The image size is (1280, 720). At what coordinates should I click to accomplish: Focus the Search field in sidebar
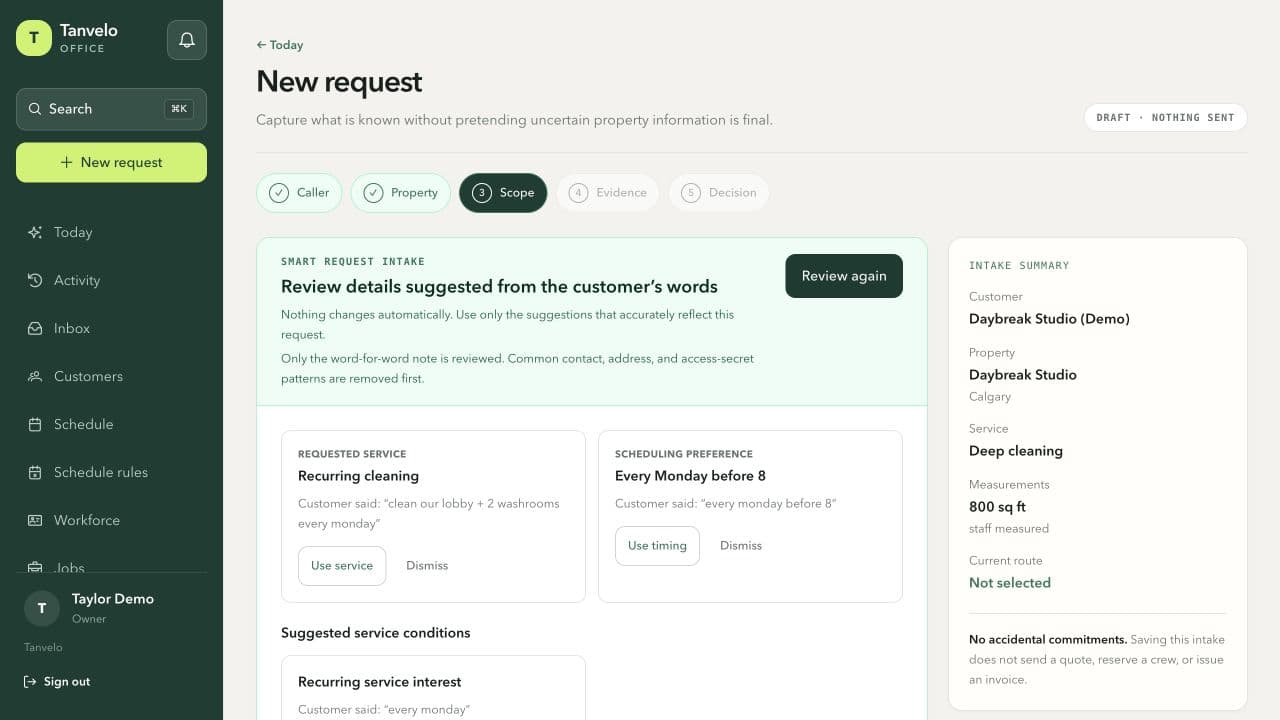[111, 109]
